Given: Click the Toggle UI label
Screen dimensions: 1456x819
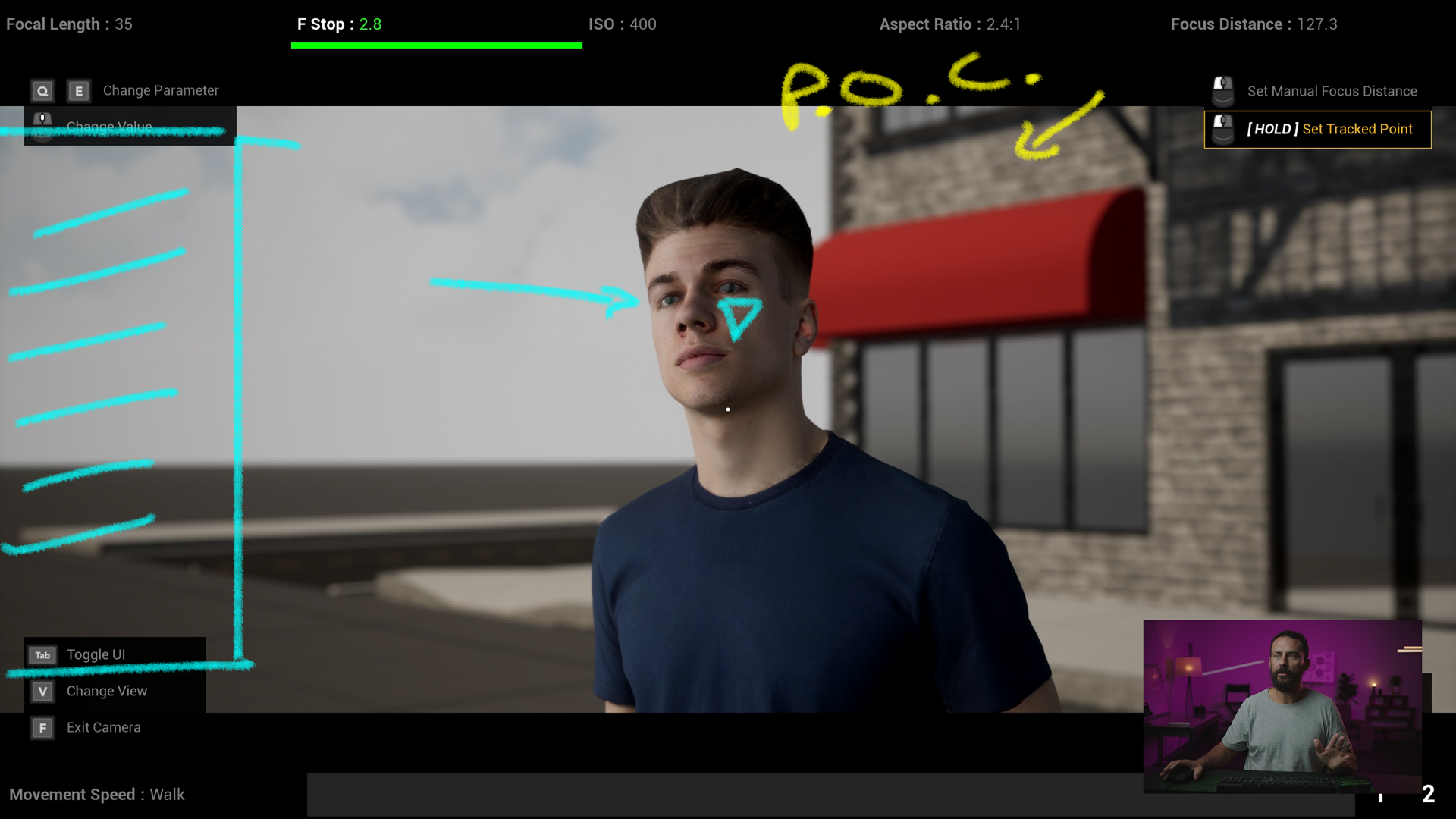Looking at the screenshot, I should [96, 654].
